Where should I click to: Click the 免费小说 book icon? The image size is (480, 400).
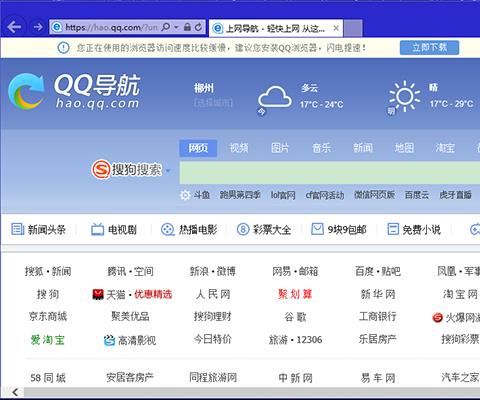[393, 229]
